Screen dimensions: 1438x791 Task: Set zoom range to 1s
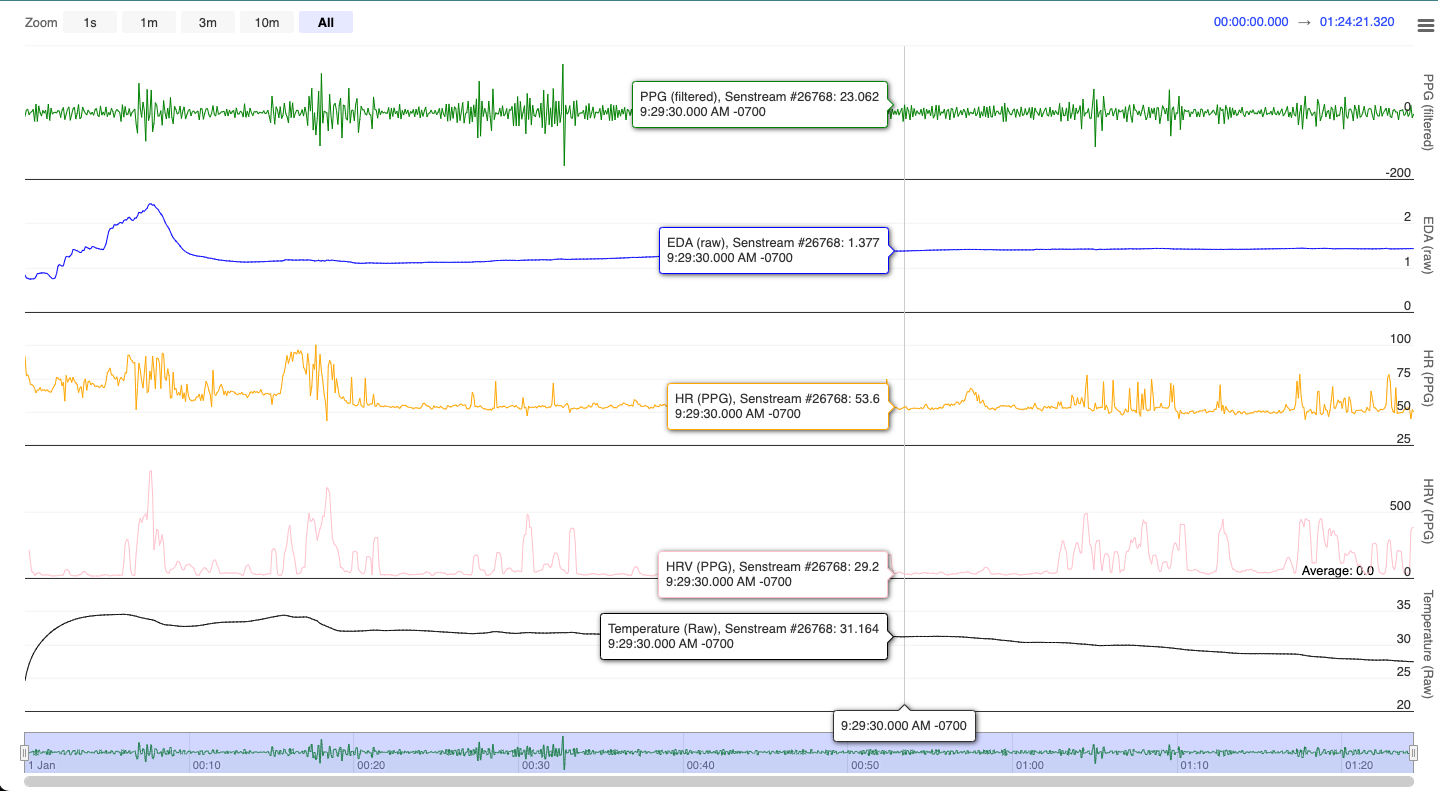pos(90,22)
